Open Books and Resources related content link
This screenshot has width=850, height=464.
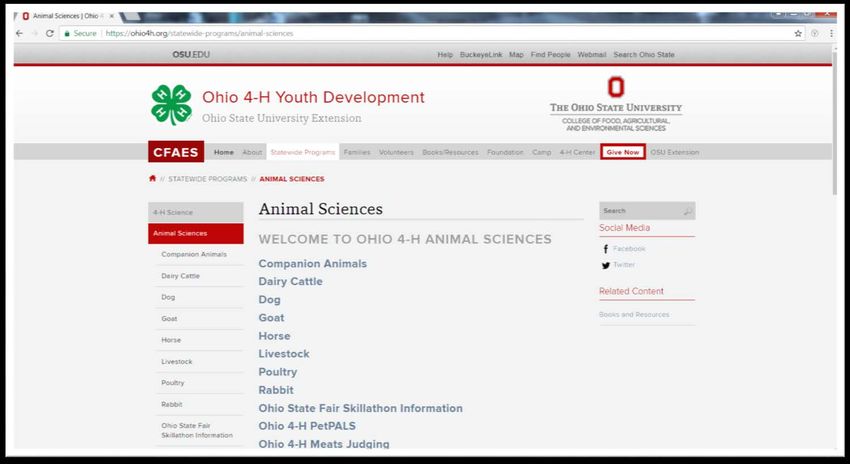coord(634,314)
